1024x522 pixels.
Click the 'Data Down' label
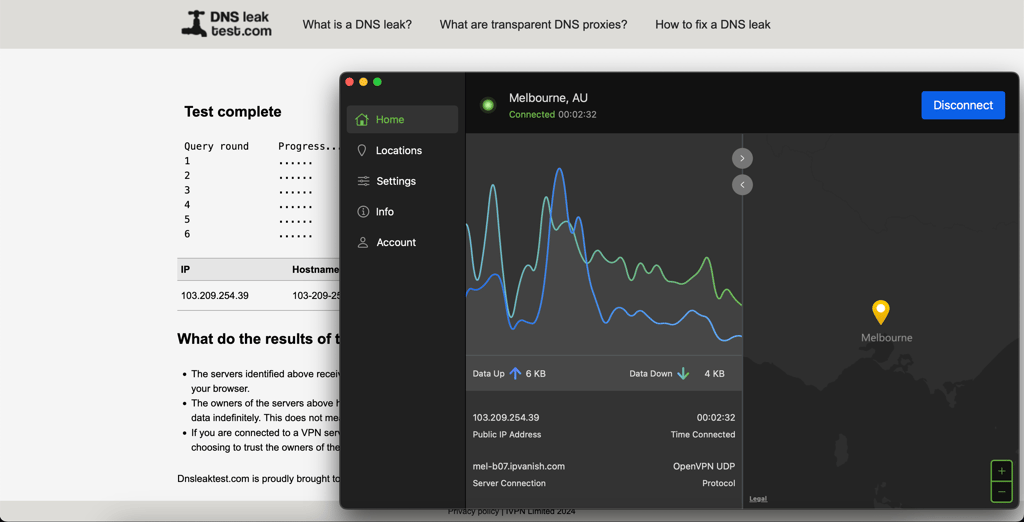[650, 374]
